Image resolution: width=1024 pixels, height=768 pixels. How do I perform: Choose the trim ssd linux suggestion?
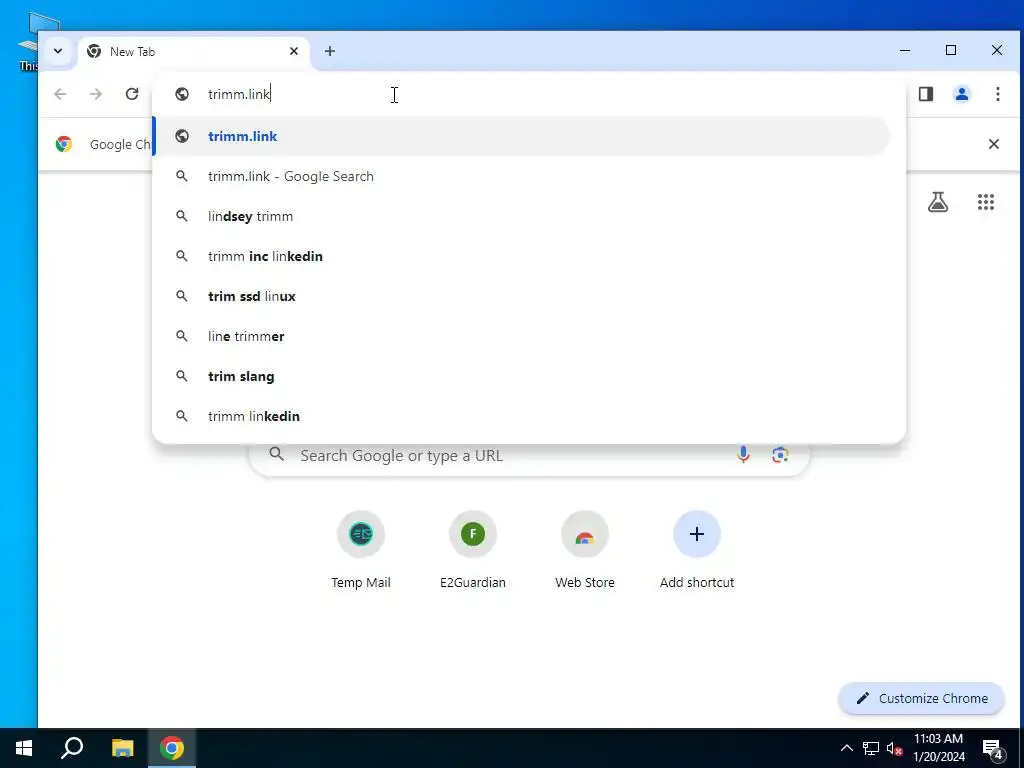pos(522,296)
